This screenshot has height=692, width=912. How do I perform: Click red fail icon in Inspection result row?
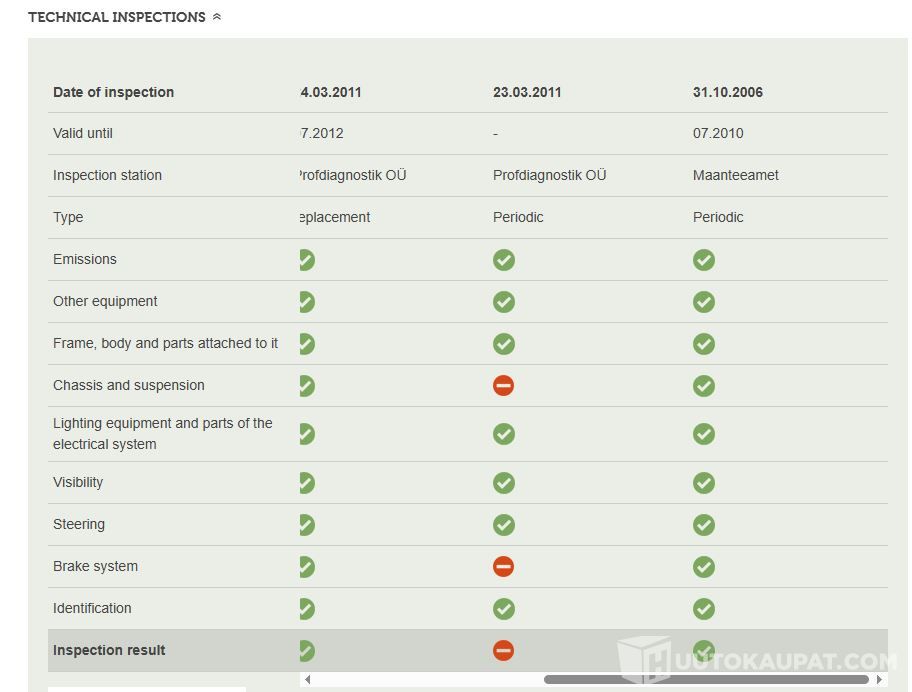tap(504, 651)
